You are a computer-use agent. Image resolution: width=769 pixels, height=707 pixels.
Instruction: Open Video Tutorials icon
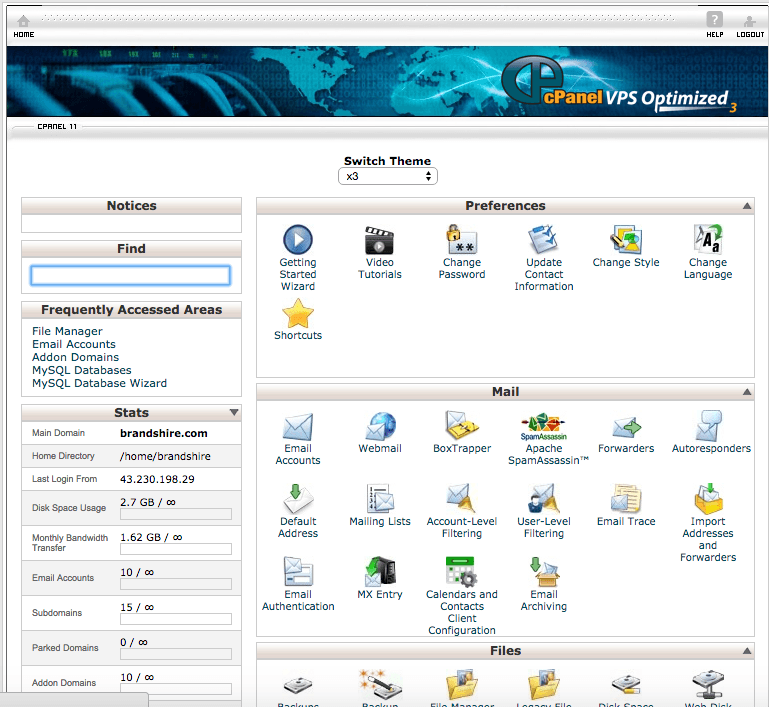(x=379, y=240)
